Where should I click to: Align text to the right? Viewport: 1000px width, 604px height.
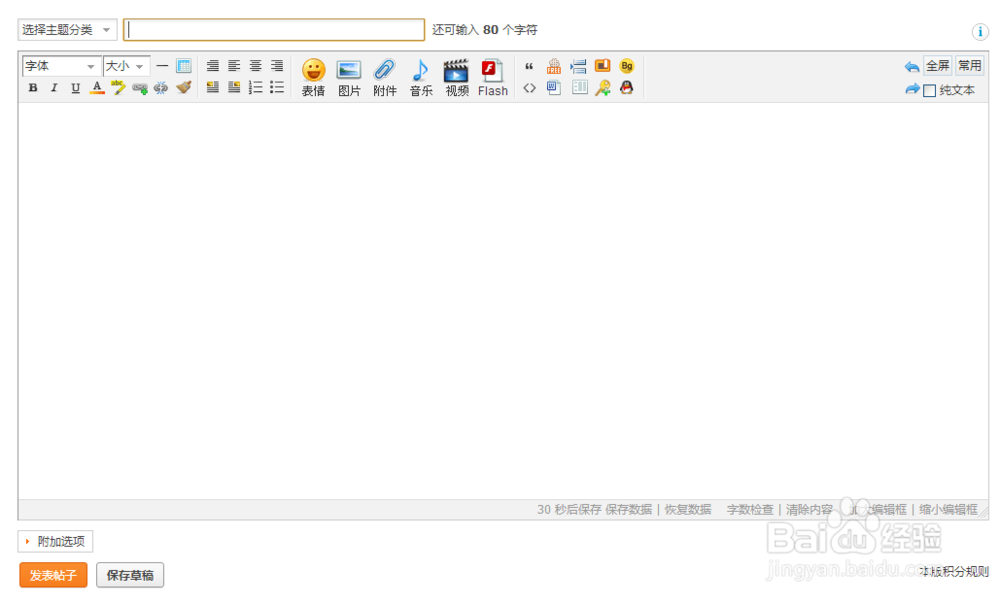coord(277,66)
